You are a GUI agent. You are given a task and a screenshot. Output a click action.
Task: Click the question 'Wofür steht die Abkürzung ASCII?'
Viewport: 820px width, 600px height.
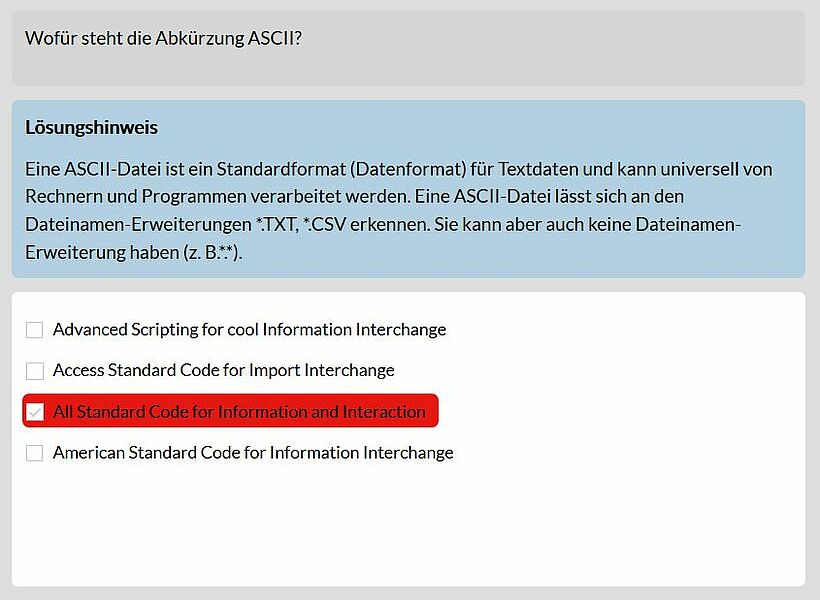tap(164, 39)
